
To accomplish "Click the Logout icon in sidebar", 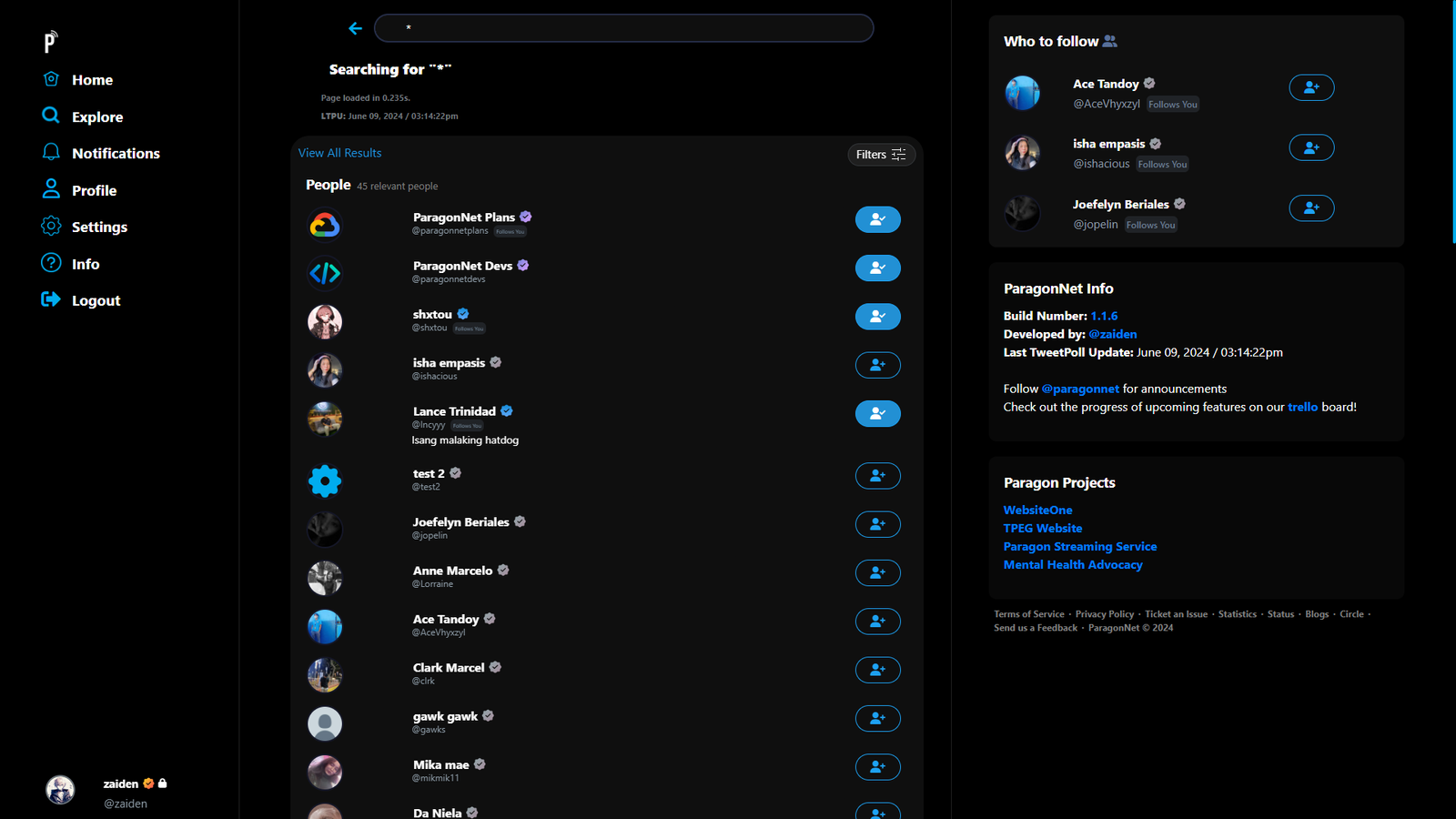I will (51, 299).
